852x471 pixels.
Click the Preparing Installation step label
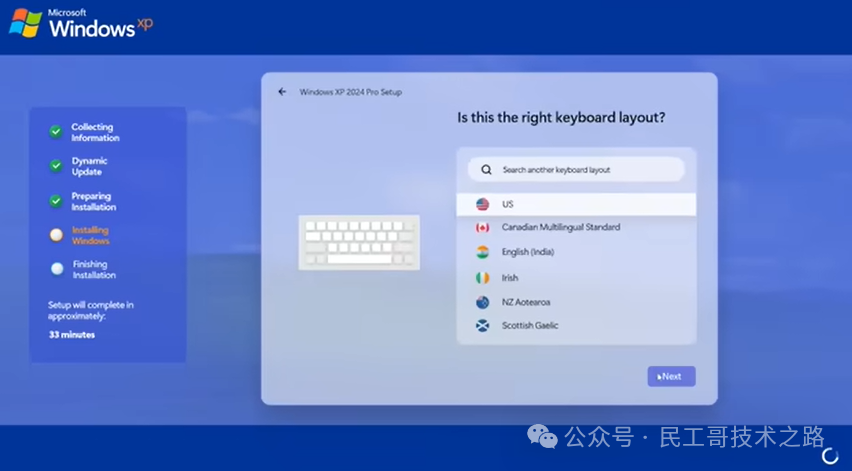93,202
